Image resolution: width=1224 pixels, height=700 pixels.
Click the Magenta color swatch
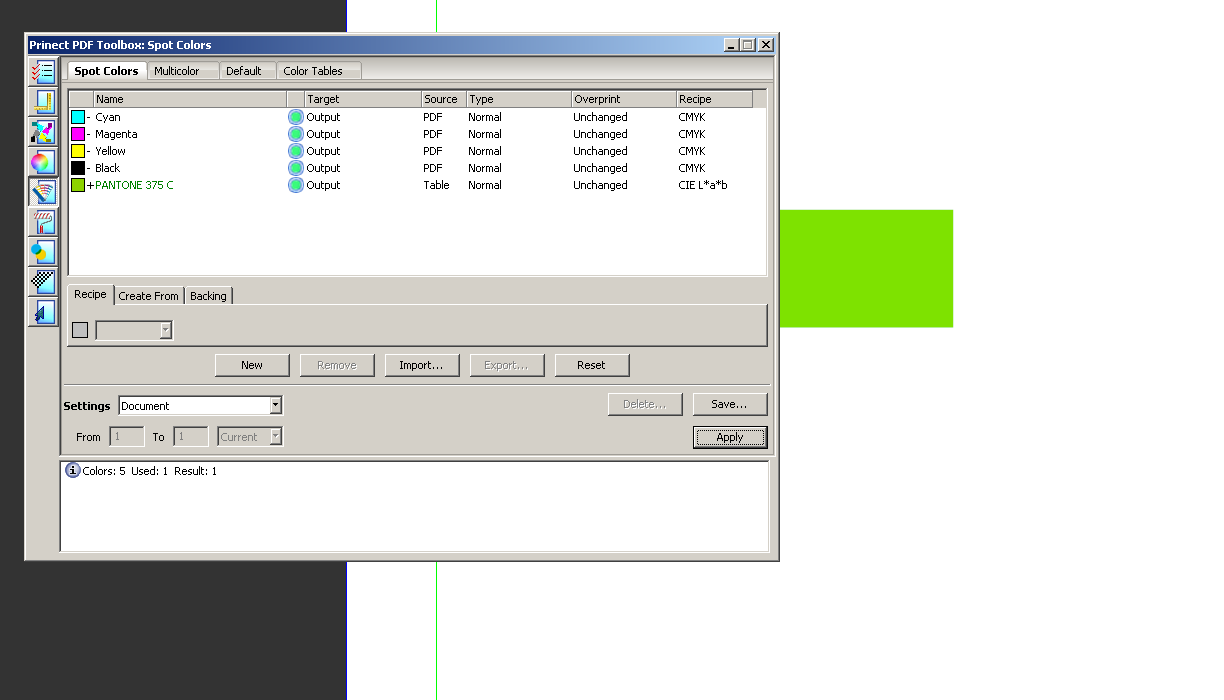[x=78, y=134]
